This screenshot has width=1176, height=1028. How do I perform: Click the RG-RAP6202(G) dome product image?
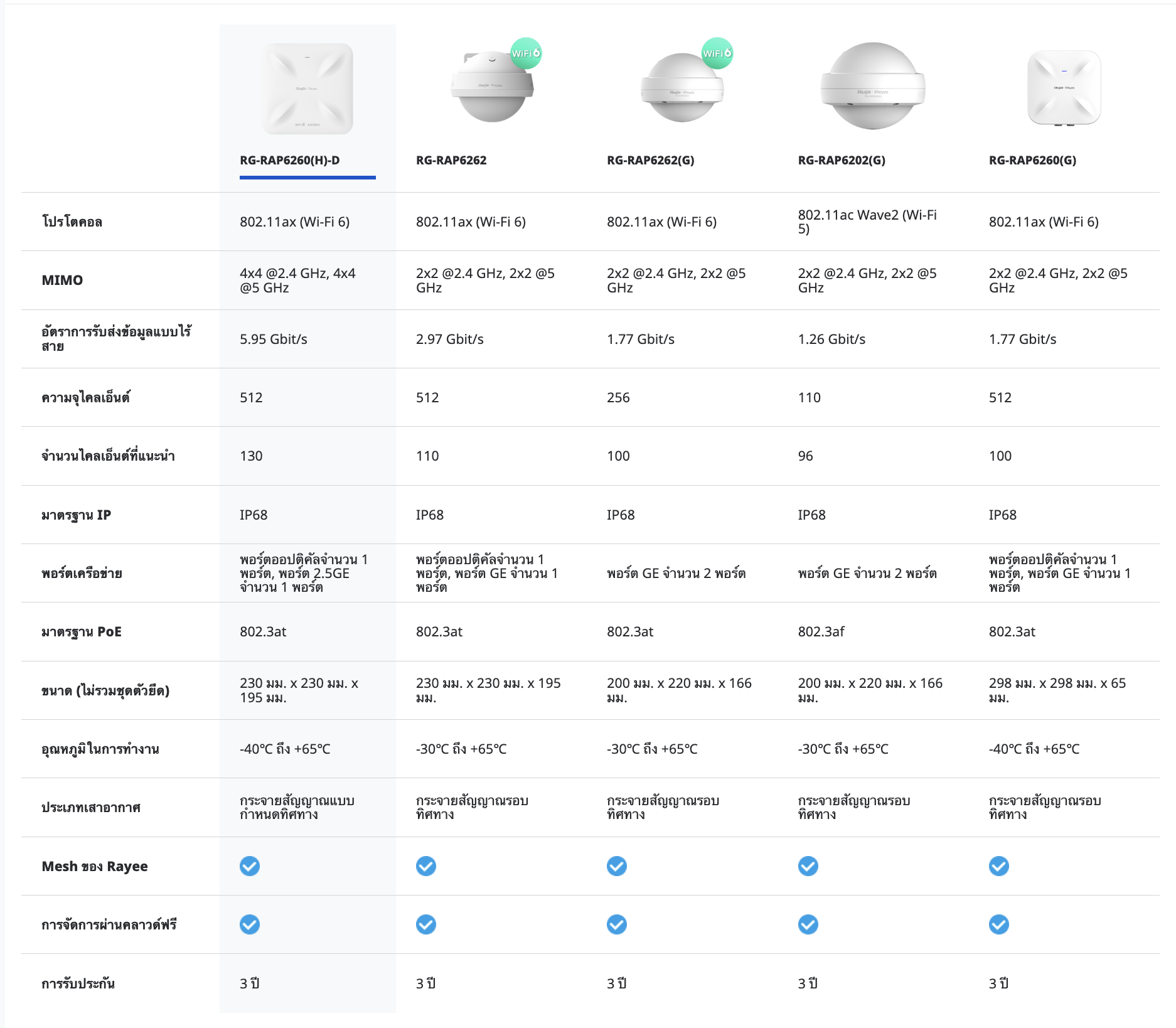pyautogui.click(x=872, y=86)
